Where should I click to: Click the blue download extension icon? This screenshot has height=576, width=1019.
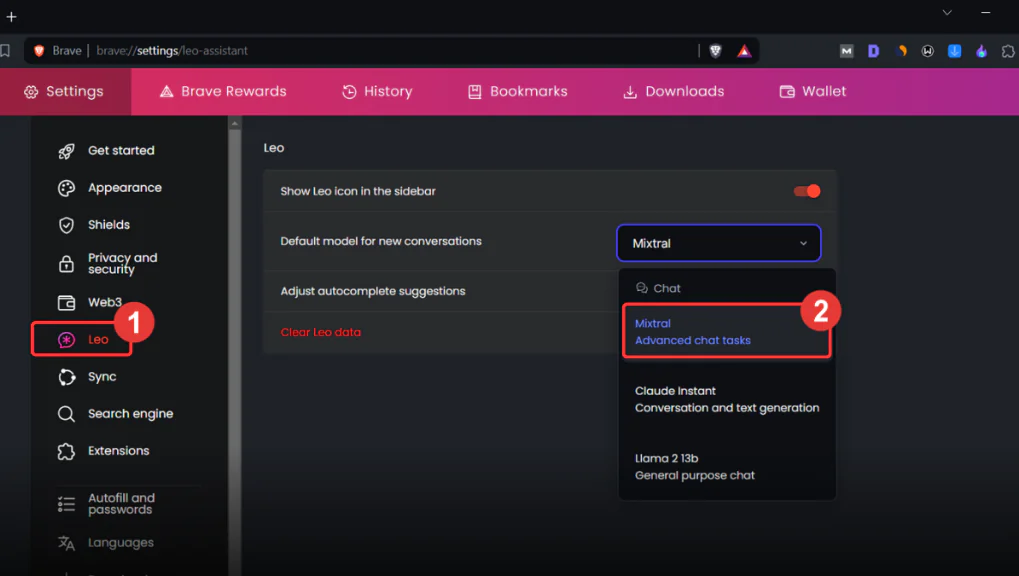click(x=955, y=51)
